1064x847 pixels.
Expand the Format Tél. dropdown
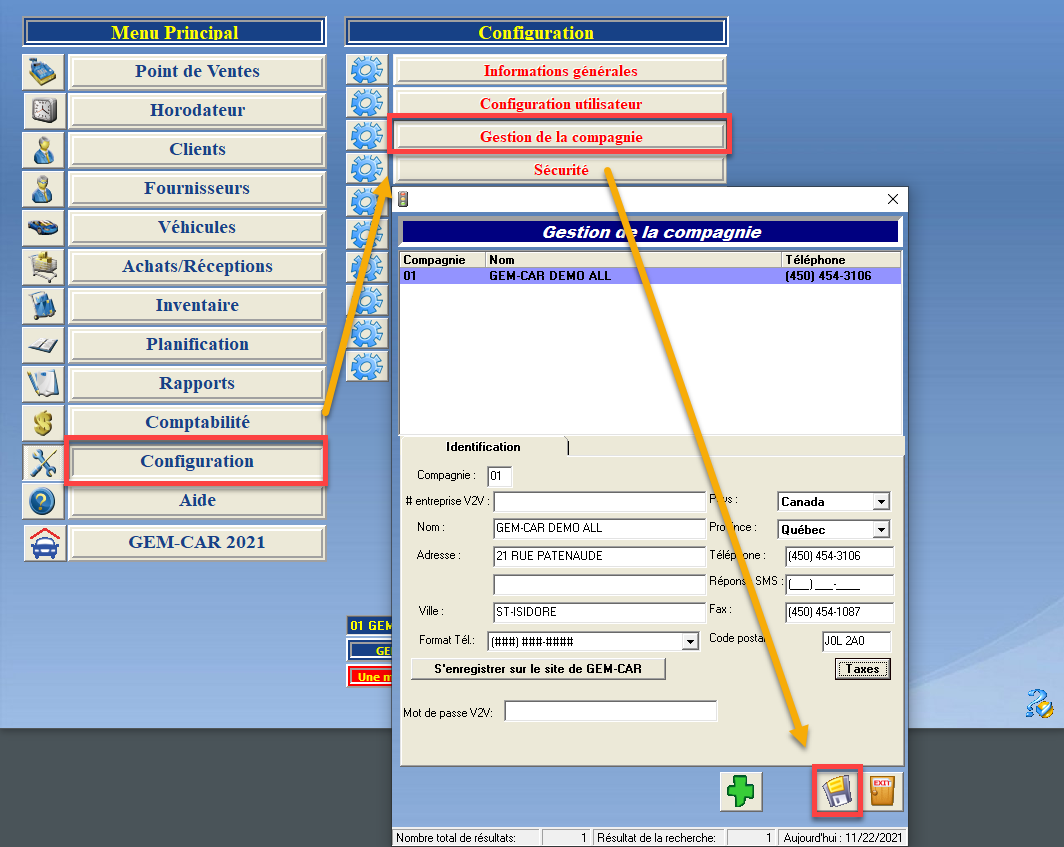(690, 641)
